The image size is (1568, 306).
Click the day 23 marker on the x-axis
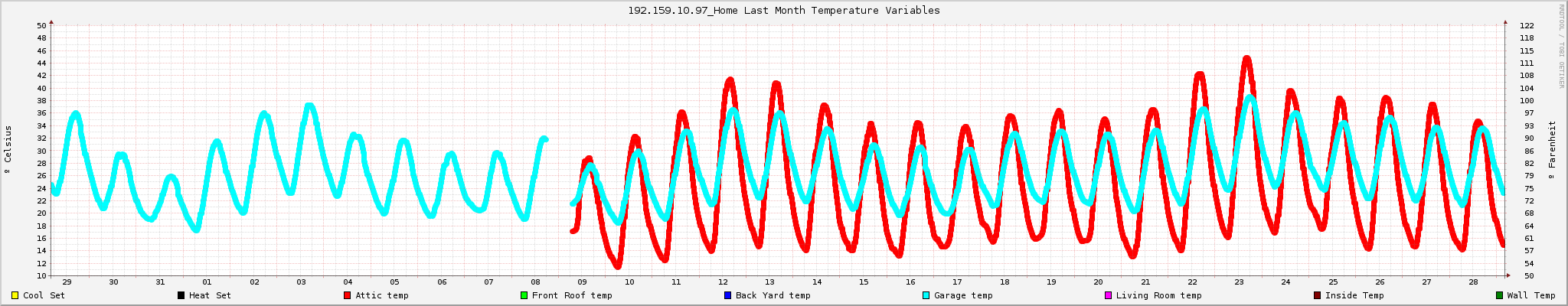(1239, 282)
